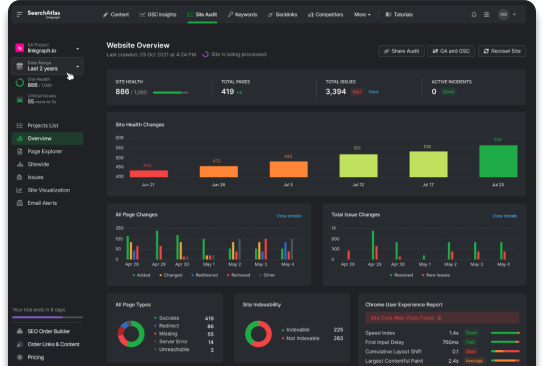The width and height of the screenshot is (544, 366).
Task: Click the Projects List list icon
Action: tap(20, 126)
